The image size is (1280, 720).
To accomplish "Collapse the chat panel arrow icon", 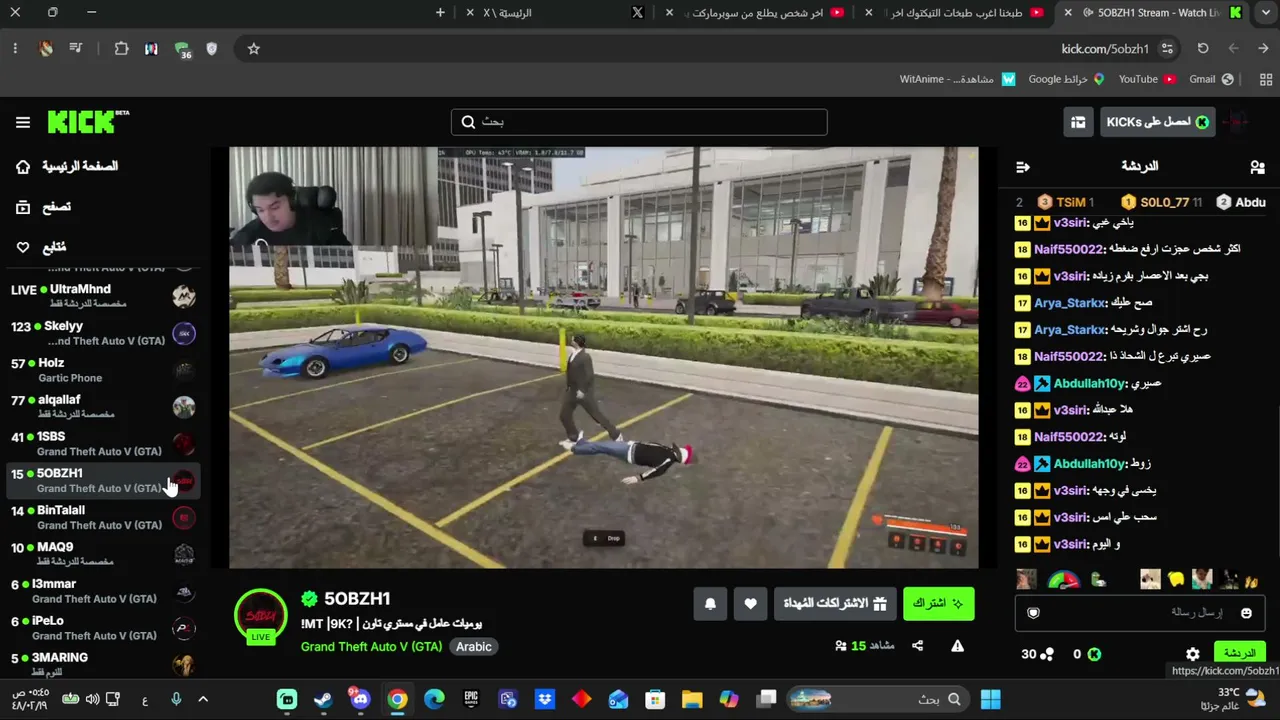I will point(1022,167).
